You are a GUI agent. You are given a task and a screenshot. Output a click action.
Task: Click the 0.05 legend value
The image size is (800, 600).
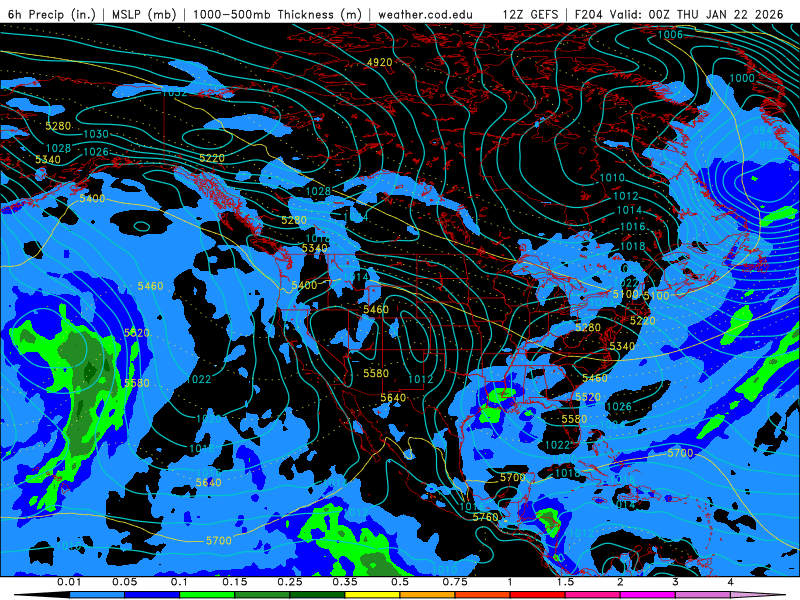[x=124, y=582]
